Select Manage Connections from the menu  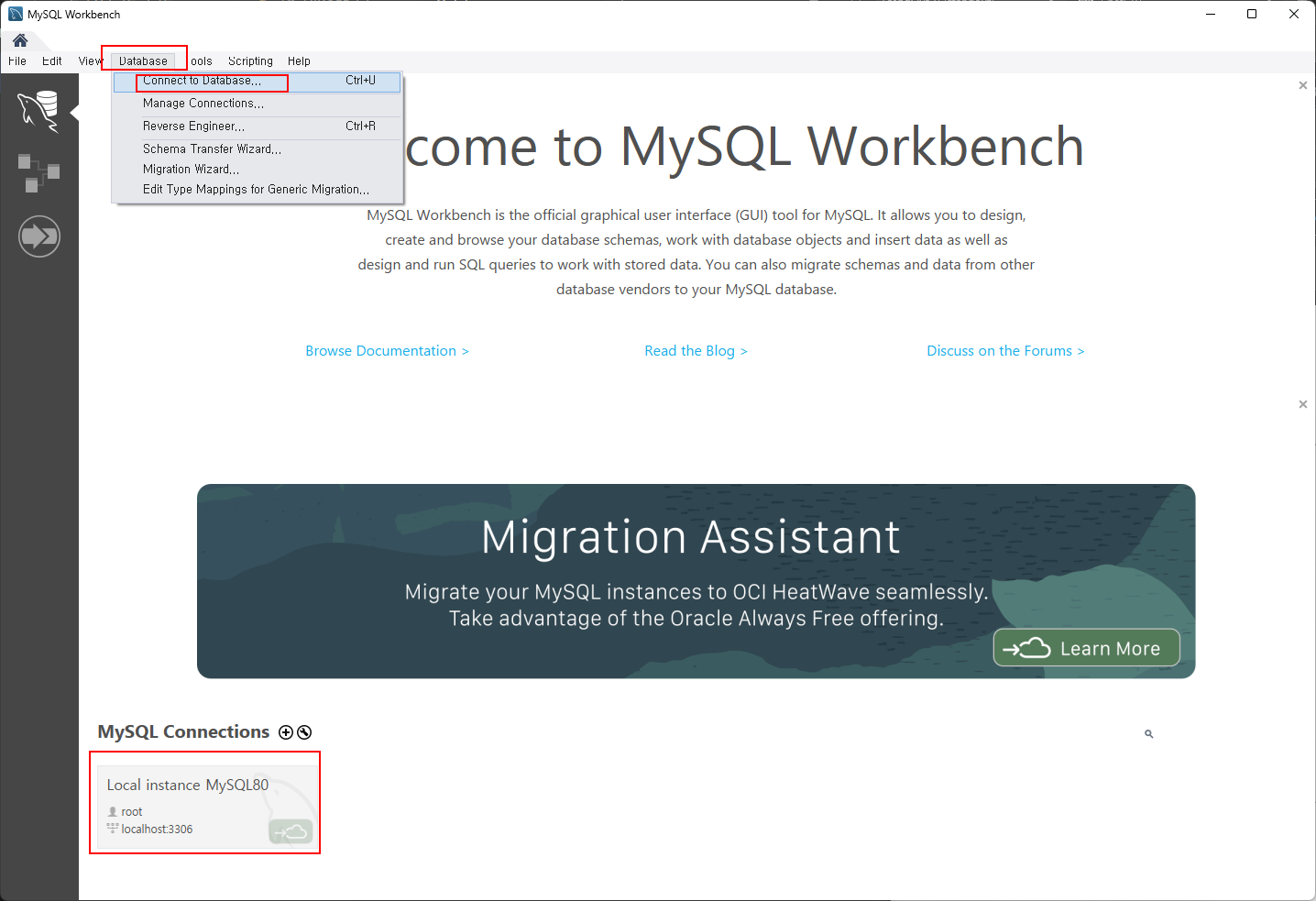258,104
